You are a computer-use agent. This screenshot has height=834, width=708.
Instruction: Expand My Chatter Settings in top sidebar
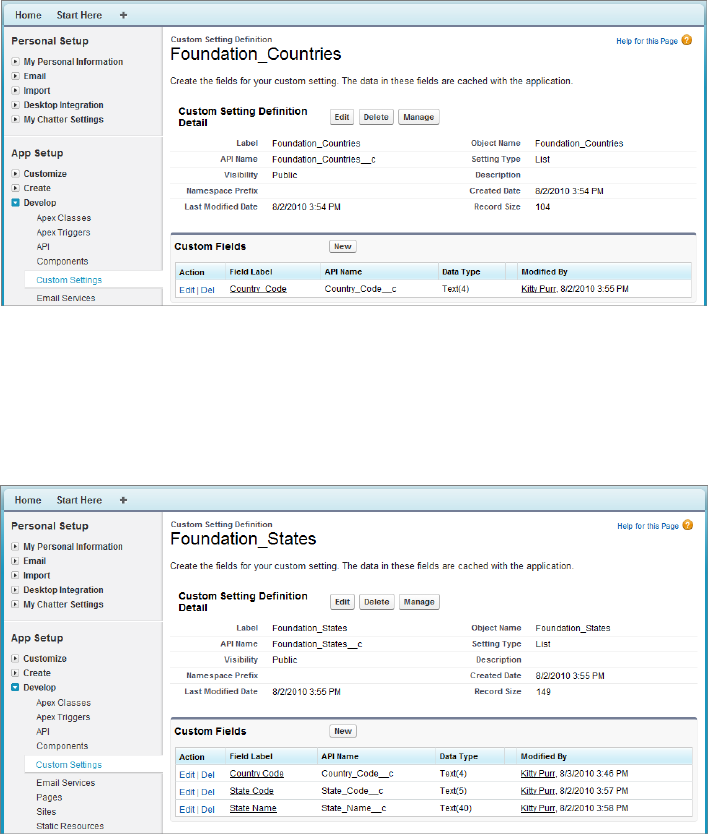15,119
